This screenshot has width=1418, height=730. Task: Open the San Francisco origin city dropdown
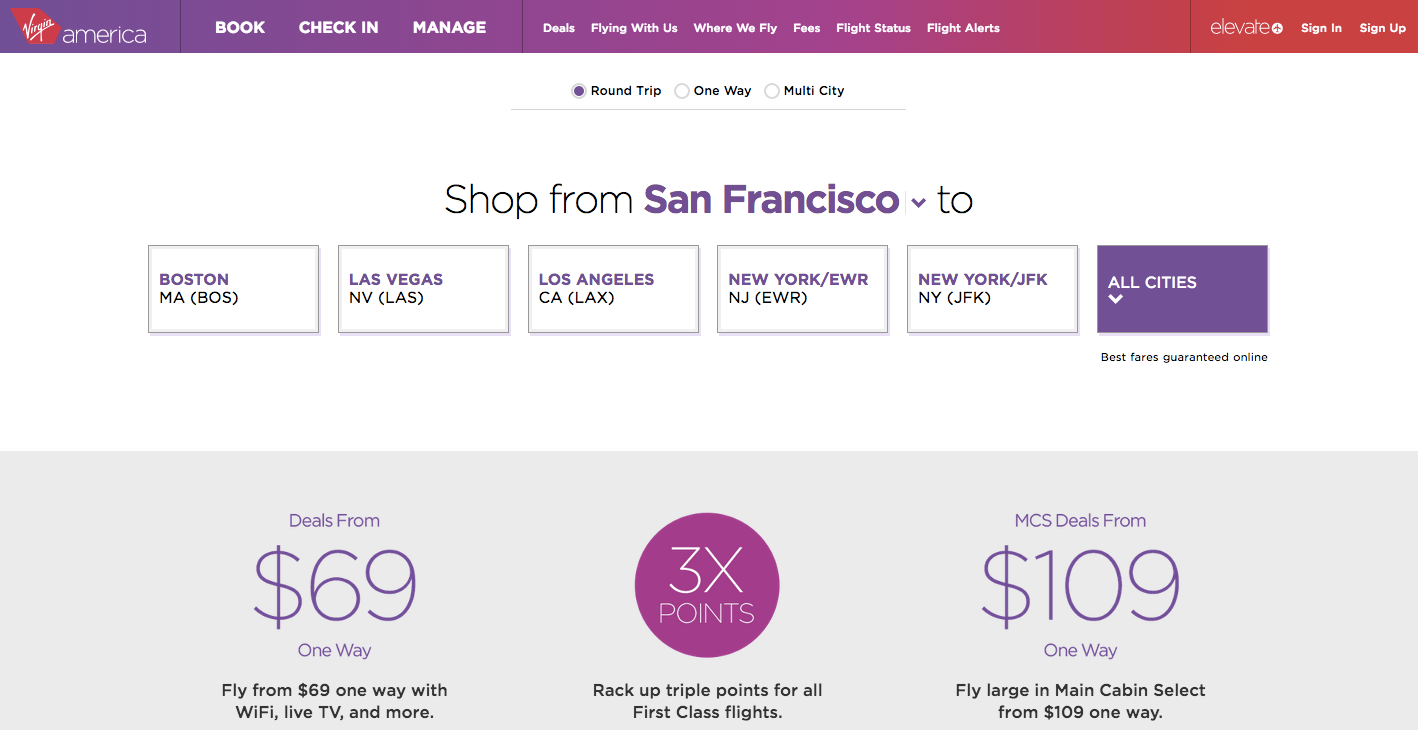918,203
